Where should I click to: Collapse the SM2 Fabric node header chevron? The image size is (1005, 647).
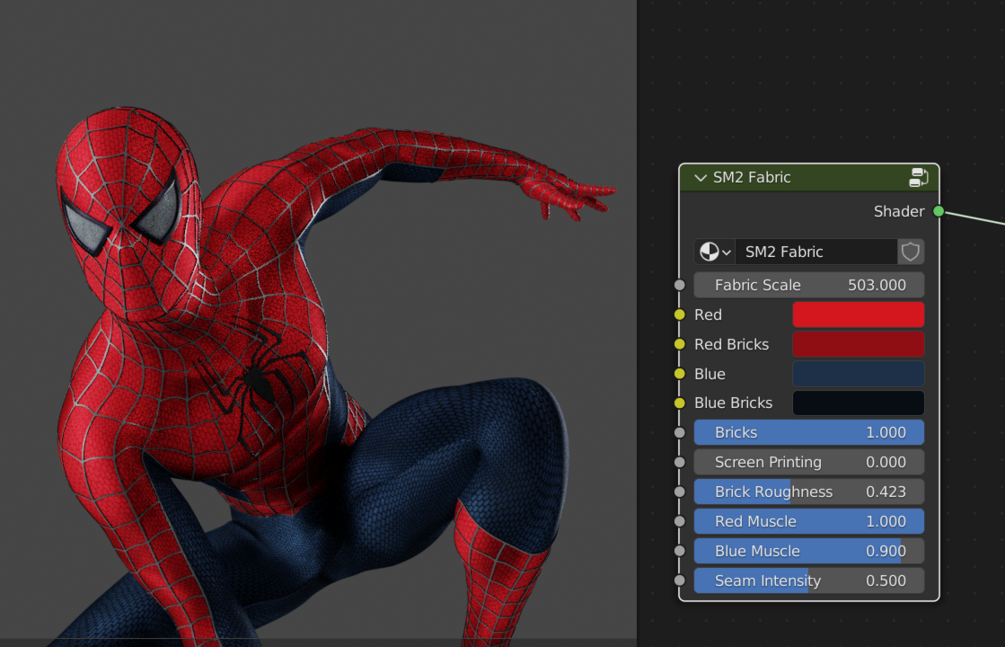pyautogui.click(x=701, y=178)
